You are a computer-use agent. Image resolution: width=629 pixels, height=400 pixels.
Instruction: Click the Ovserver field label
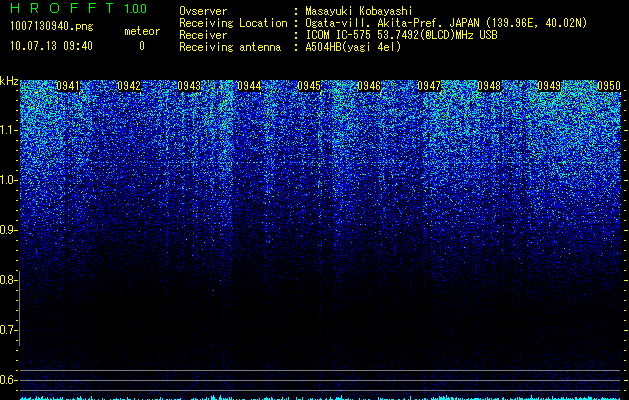click(x=203, y=11)
